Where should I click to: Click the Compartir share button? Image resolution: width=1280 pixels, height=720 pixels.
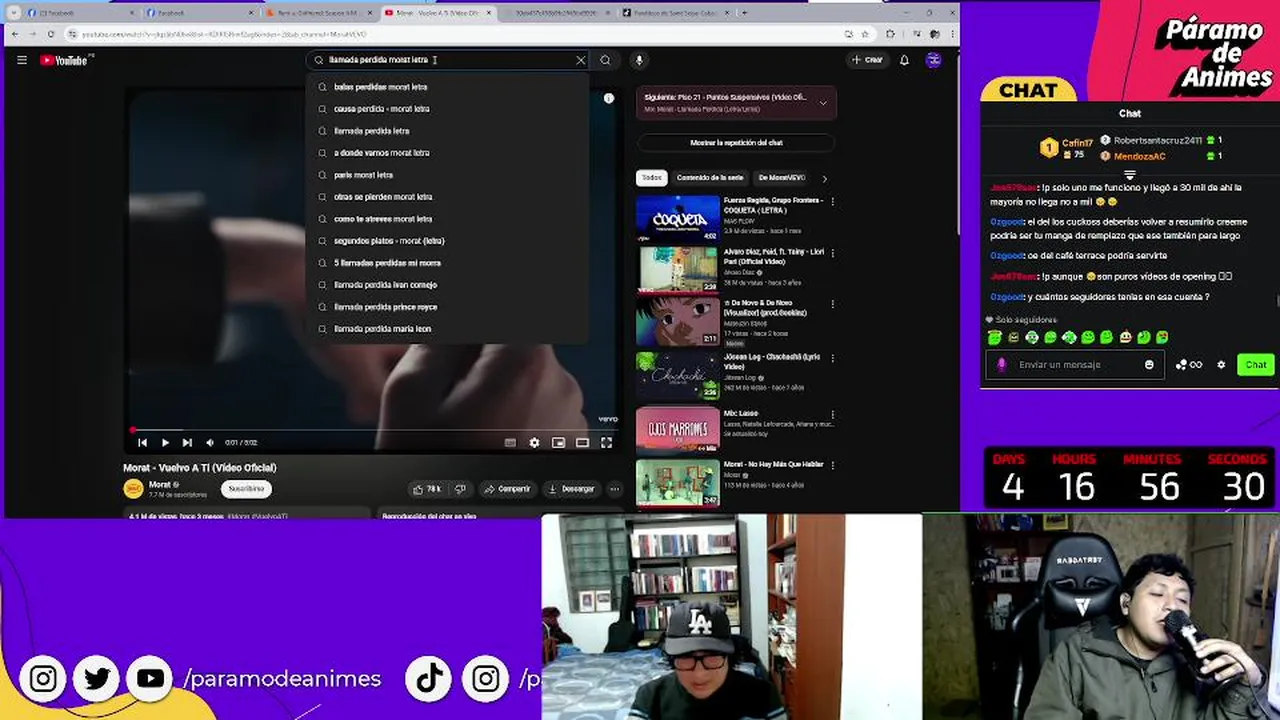pyautogui.click(x=507, y=489)
